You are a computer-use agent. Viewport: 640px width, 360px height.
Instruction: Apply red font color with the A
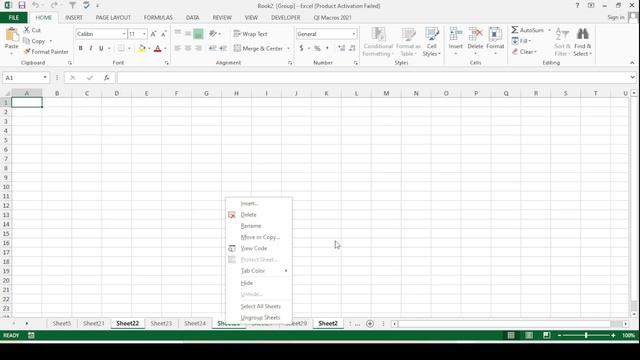[158, 49]
